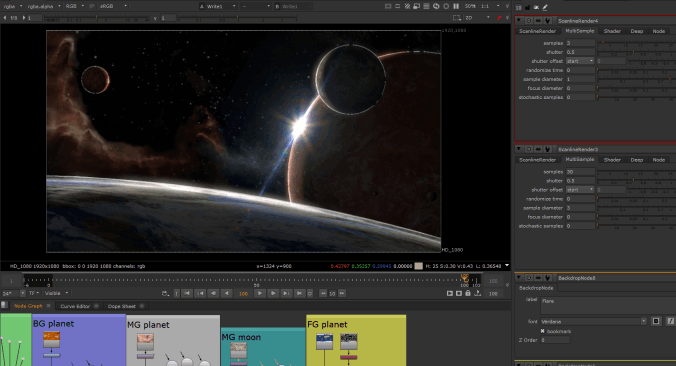This screenshot has height=366, width=676.
Task: Click the current frame 100 field
Action: click(x=243, y=293)
